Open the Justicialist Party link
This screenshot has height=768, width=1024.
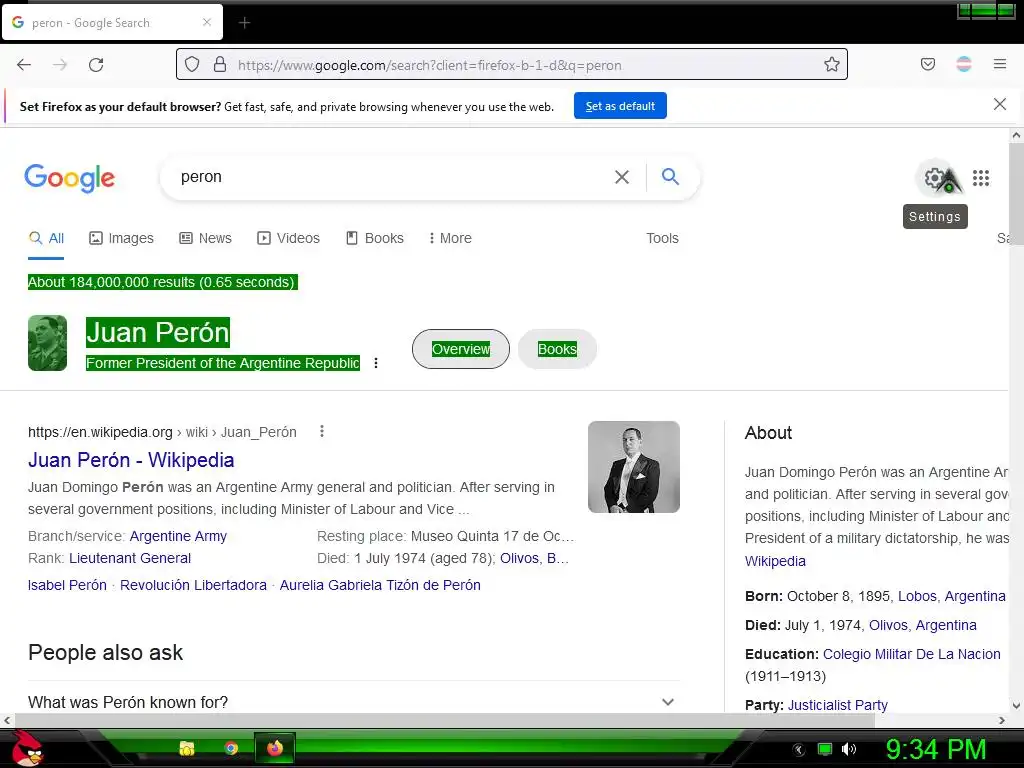pos(838,705)
